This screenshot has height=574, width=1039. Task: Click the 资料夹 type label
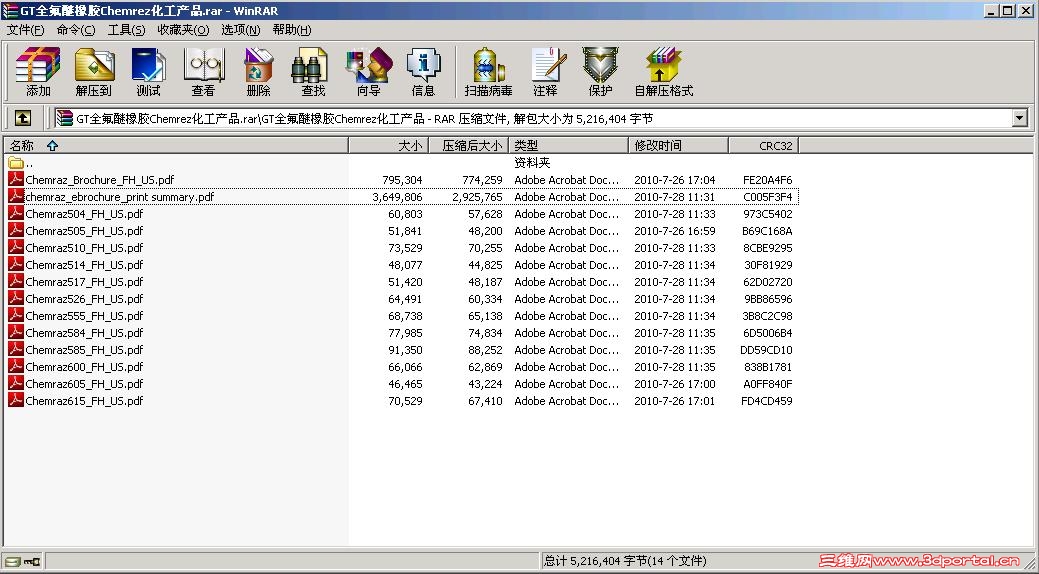532,162
